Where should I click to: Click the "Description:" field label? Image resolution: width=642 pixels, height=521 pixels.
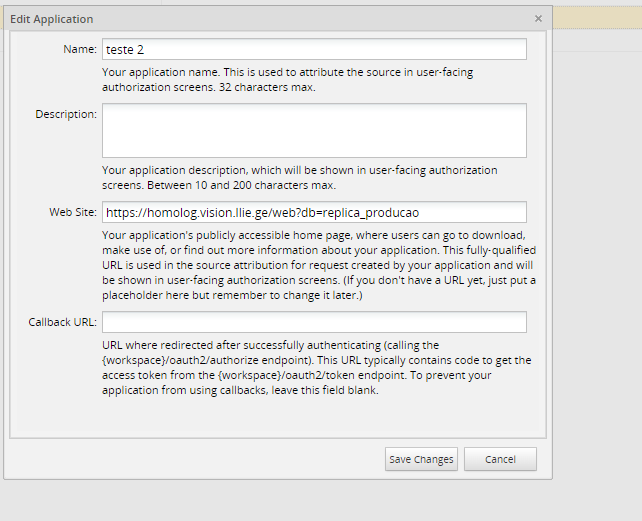pos(66,114)
